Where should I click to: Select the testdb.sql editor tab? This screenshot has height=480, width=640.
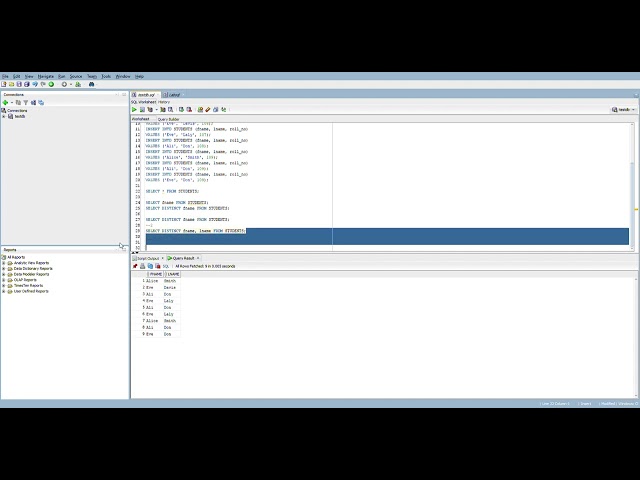(x=144, y=95)
